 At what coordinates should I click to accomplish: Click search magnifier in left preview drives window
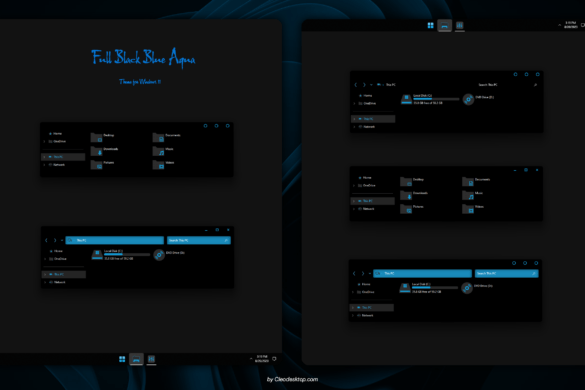(226, 240)
